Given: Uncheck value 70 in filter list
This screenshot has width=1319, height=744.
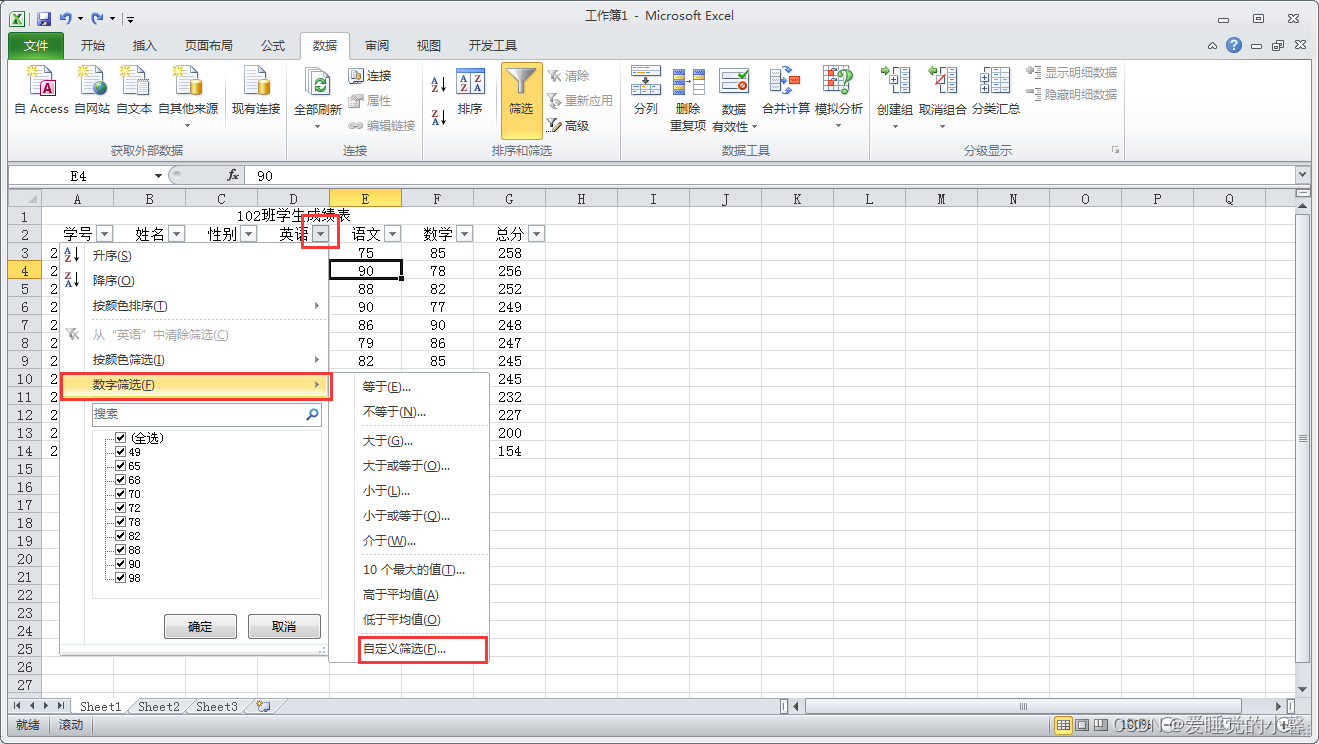Looking at the screenshot, I should point(121,494).
